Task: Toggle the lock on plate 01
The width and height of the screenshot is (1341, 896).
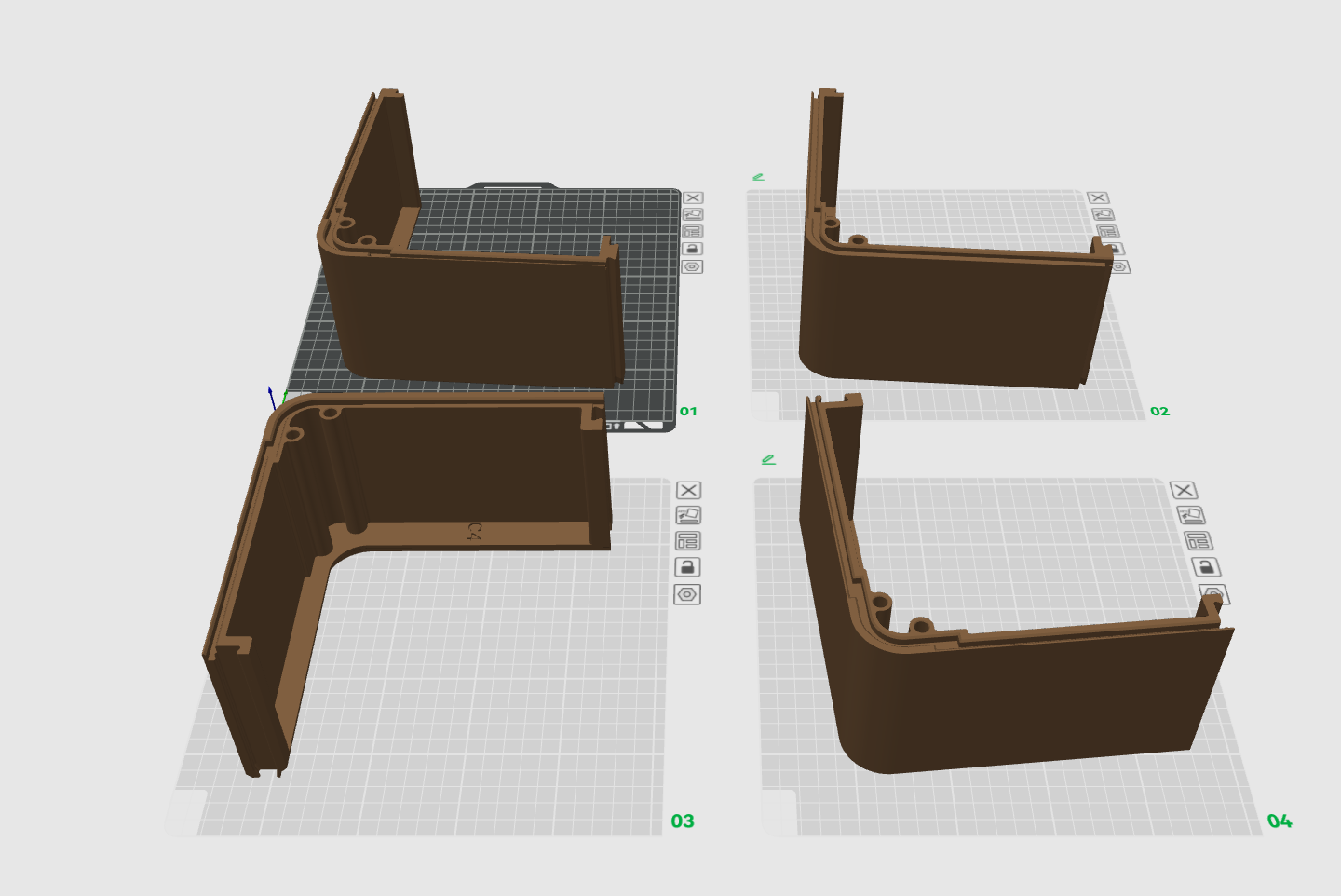Action: (x=692, y=249)
